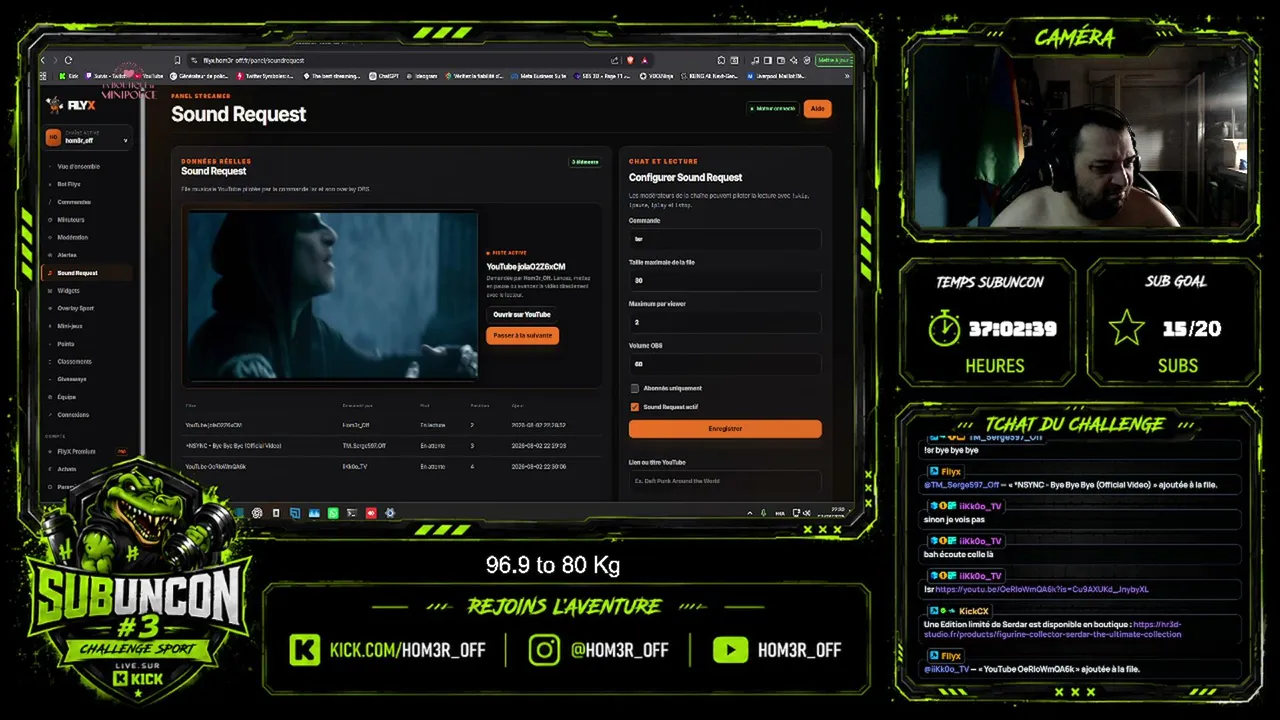
Task: Click the Aide button
Action: pyautogui.click(x=817, y=109)
